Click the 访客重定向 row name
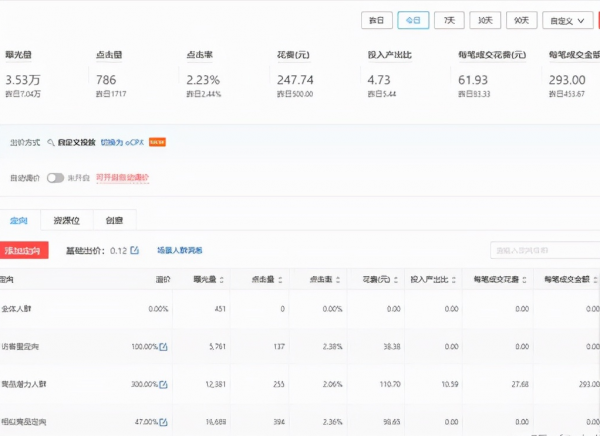 click(20, 347)
